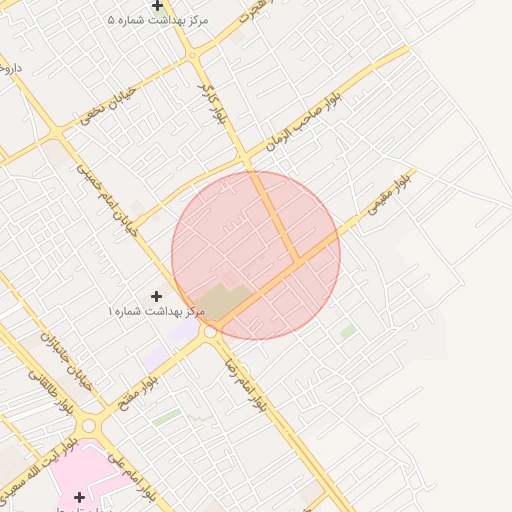512x512 pixels.
Task: Click the بلوار طالقانی street label
Action: (x=51, y=393)
